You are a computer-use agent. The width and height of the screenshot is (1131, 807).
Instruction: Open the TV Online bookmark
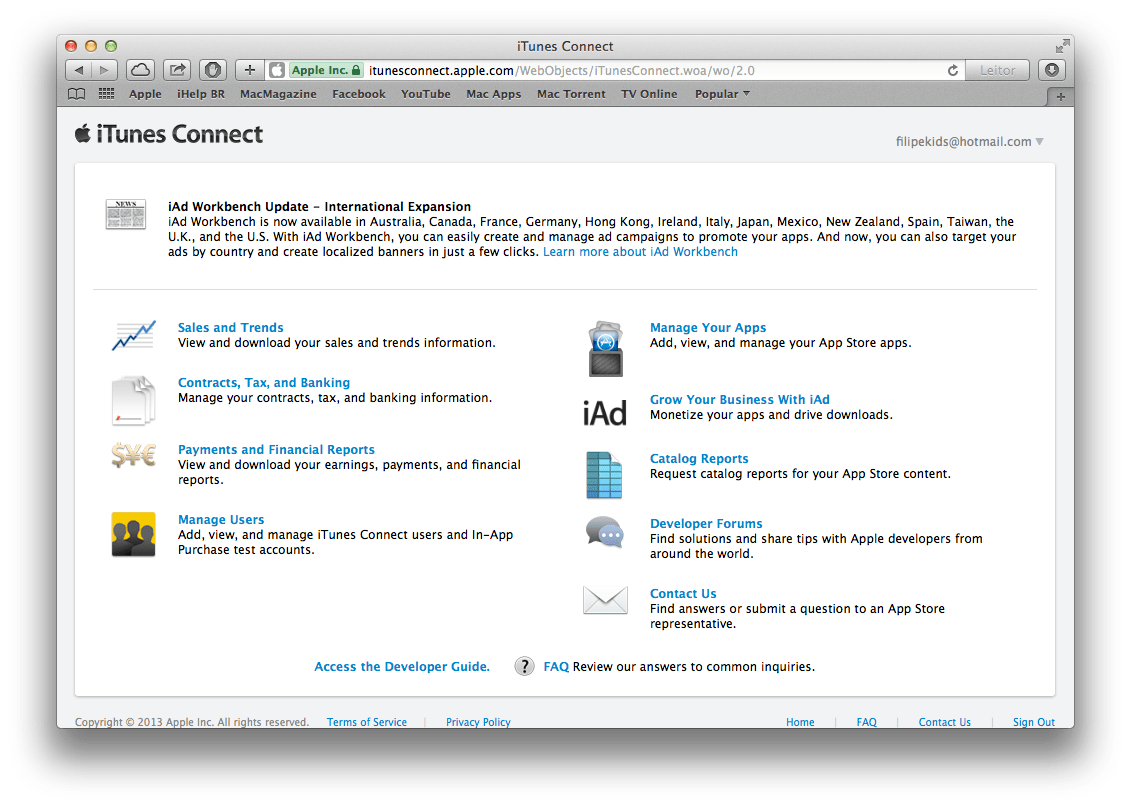(x=649, y=94)
